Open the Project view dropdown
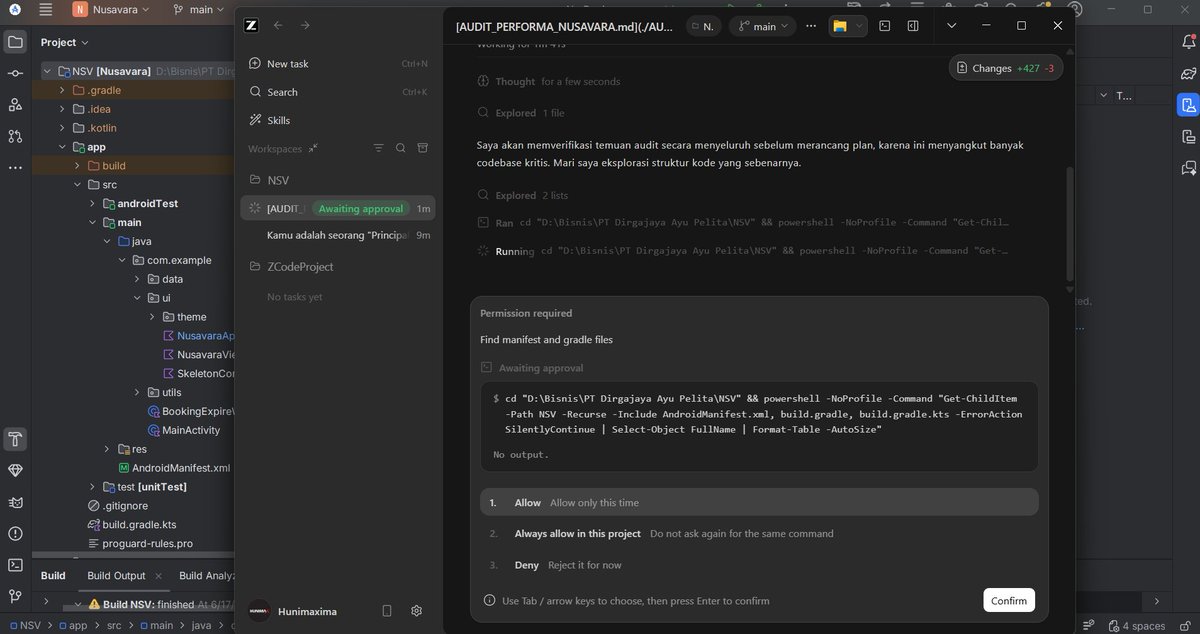1200x634 pixels. pos(65,42)
